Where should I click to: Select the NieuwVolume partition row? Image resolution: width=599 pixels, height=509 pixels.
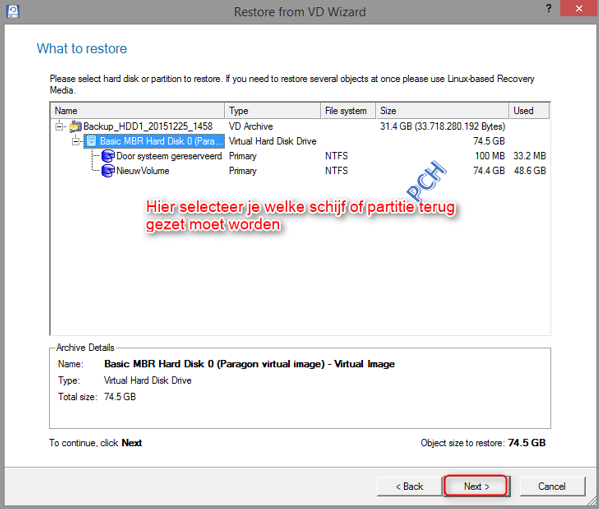[300, 171]
